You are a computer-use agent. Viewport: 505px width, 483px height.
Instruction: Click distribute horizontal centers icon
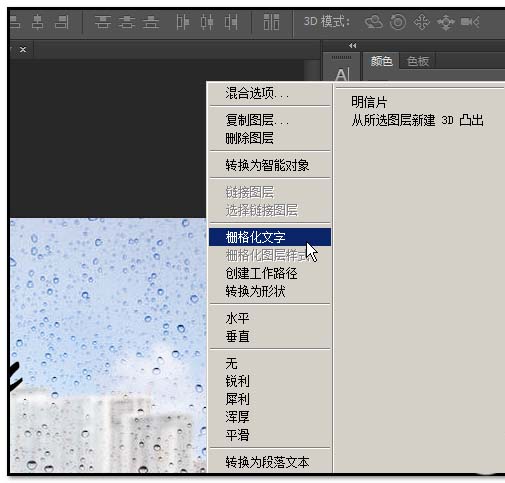tap(207, 23)
